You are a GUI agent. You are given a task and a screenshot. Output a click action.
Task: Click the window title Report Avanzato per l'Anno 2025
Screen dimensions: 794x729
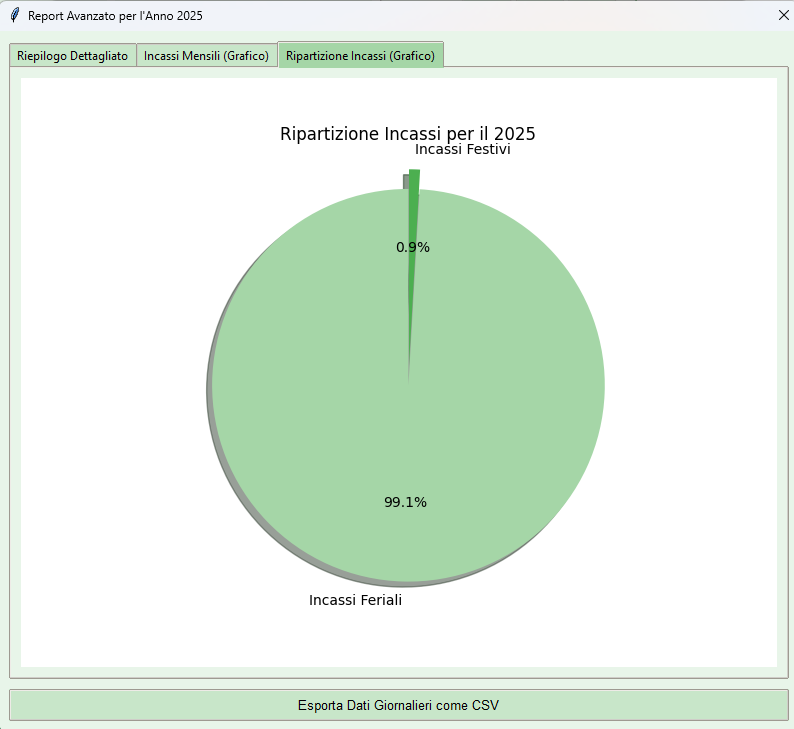tap(115, 16)
